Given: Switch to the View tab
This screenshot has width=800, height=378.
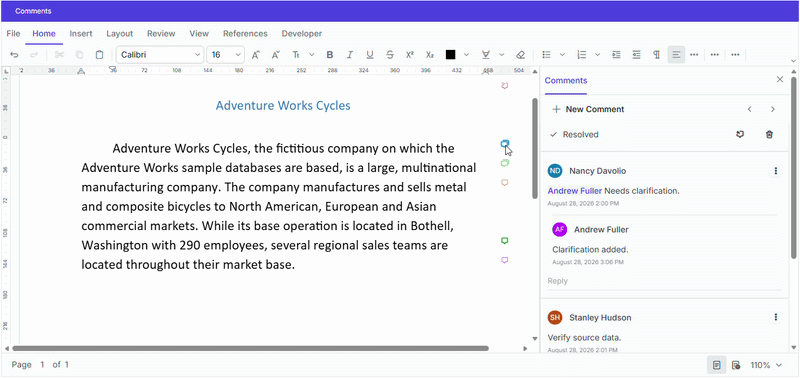Looking at the screenshot, I should coord(199,34).
